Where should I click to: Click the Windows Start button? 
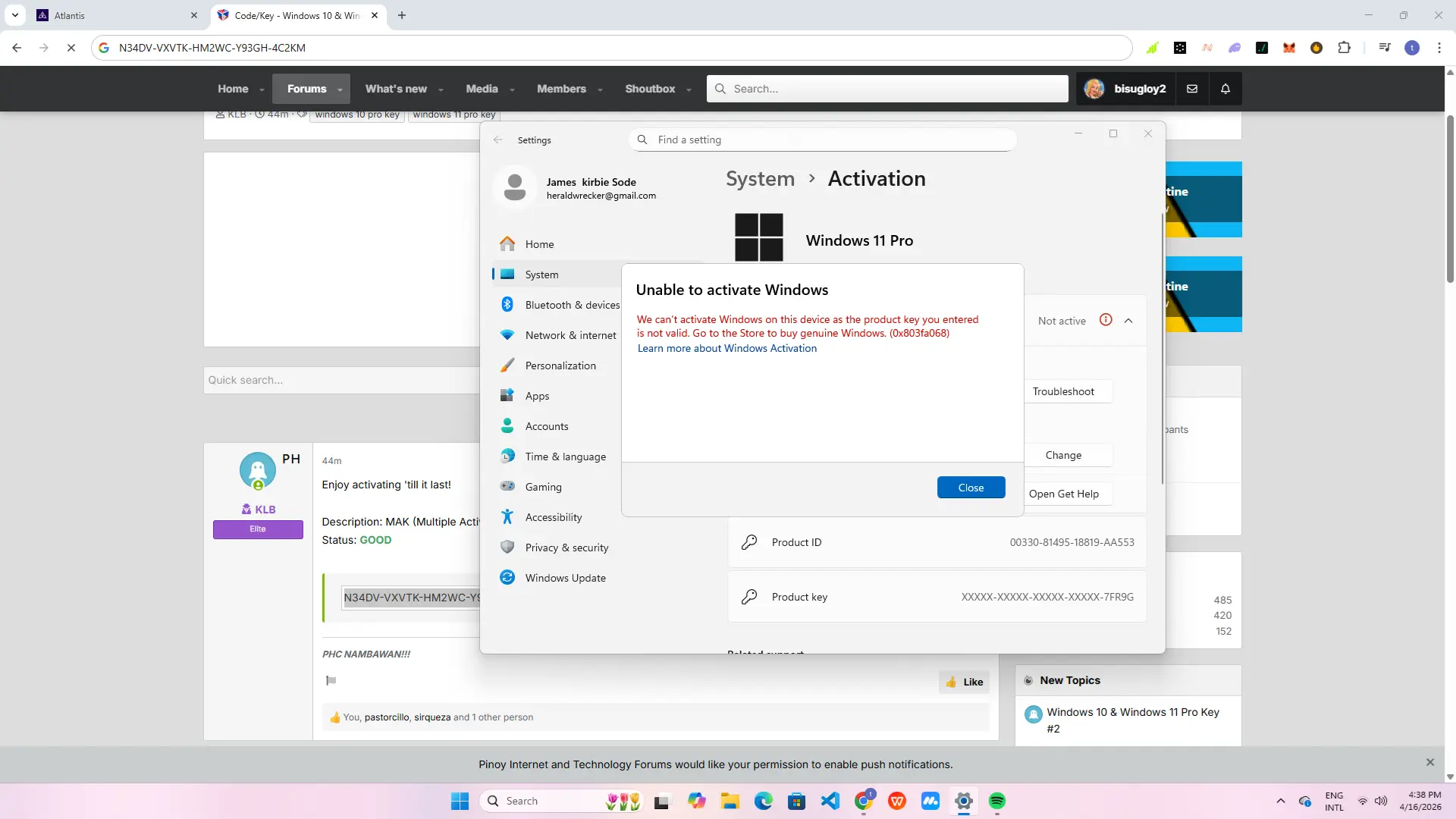pos(460,801)
